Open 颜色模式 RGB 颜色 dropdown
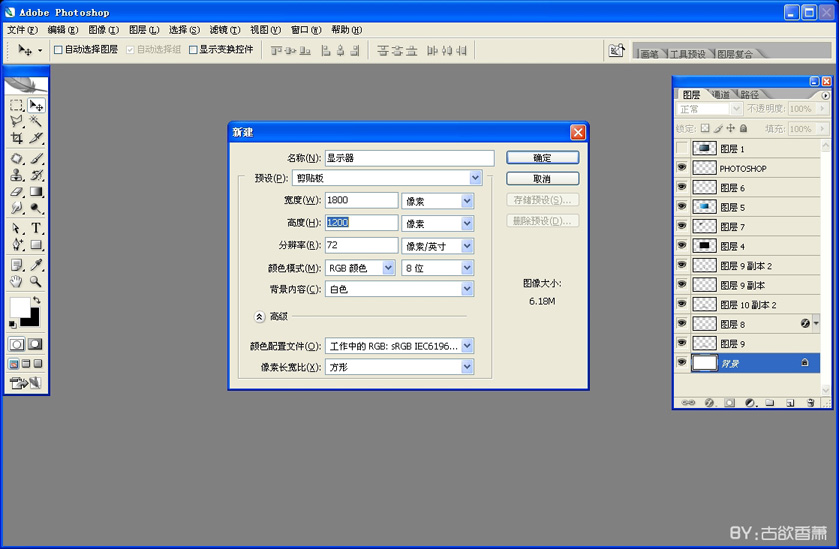The image size is (839, 549). click(388, 268)
